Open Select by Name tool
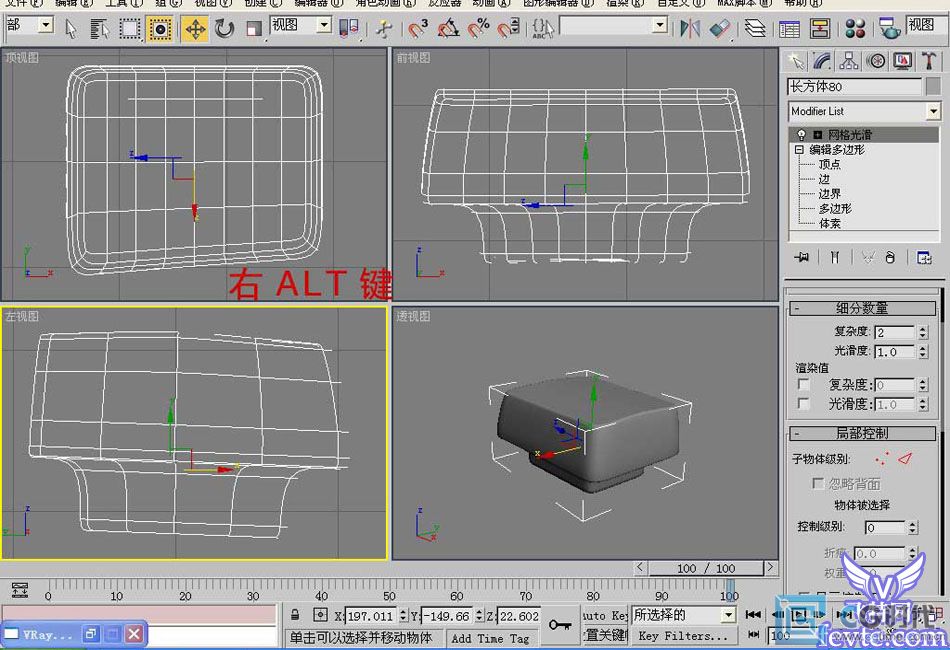The image size is (950, 650). (x=99, y=28)
